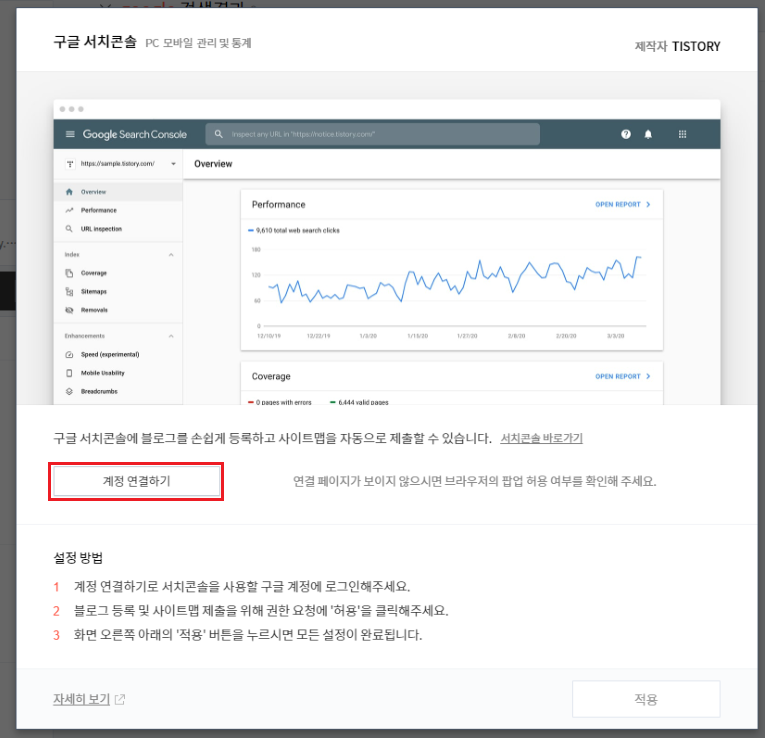
Task: Click the Mobile Usability phone icon
Action: (69, 373)
